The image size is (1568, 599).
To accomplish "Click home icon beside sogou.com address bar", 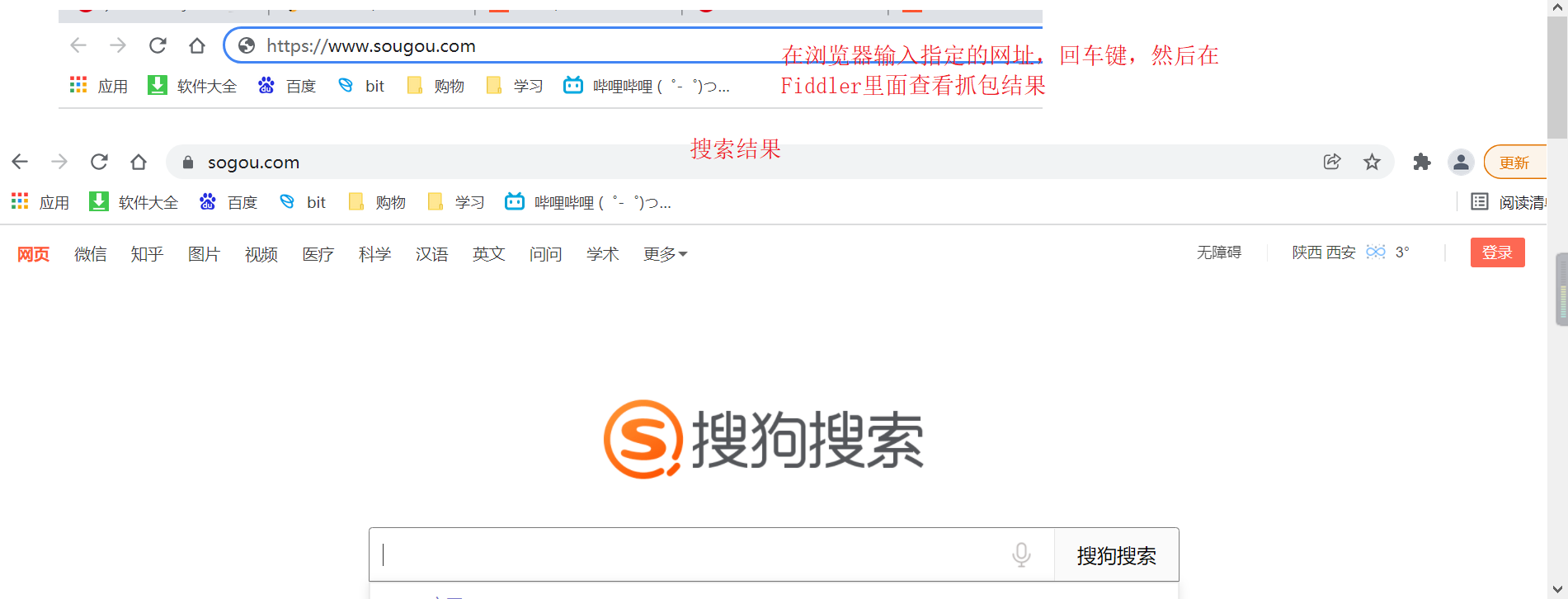I will pyautogui.click(x=139, y=162).
